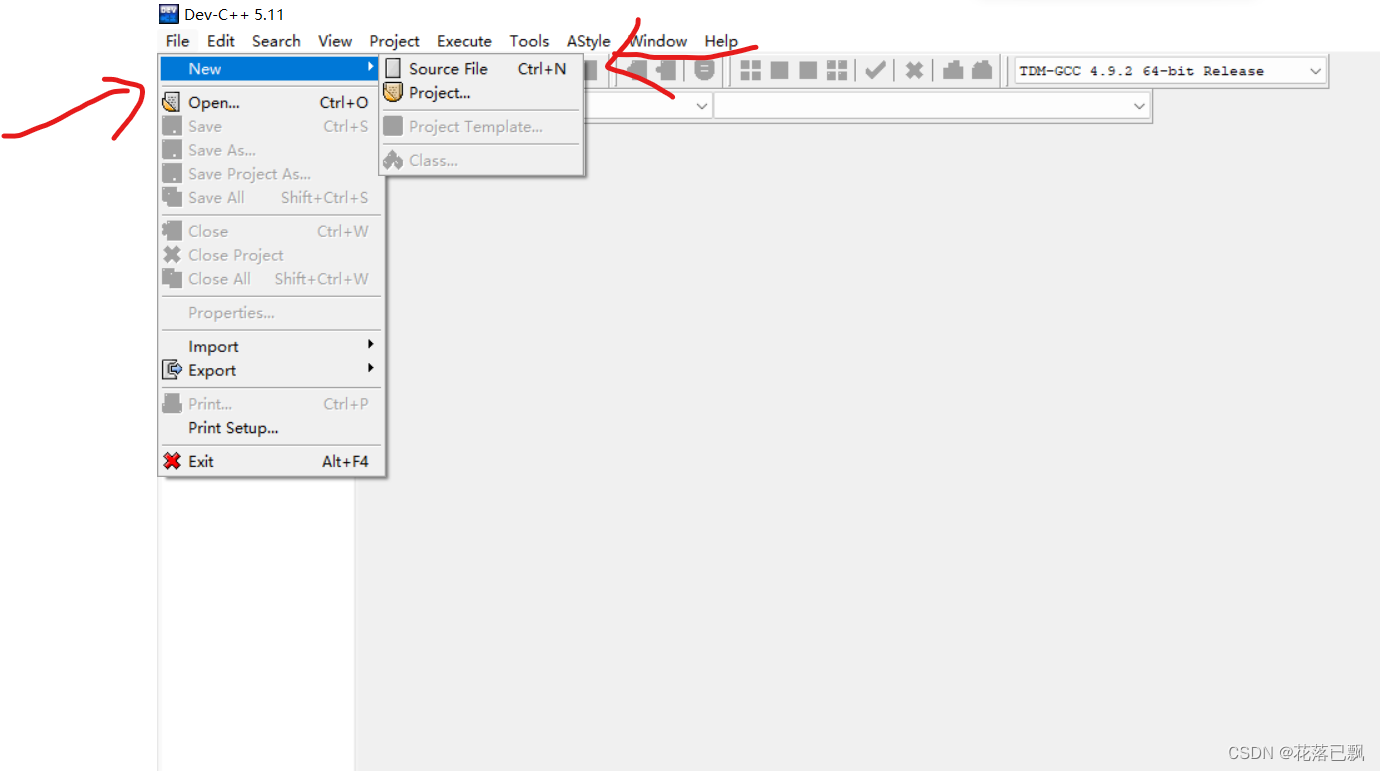1380x771 pixels.
Task: Click the greyed-out Save entry
Action: click(x=271, y=126)
